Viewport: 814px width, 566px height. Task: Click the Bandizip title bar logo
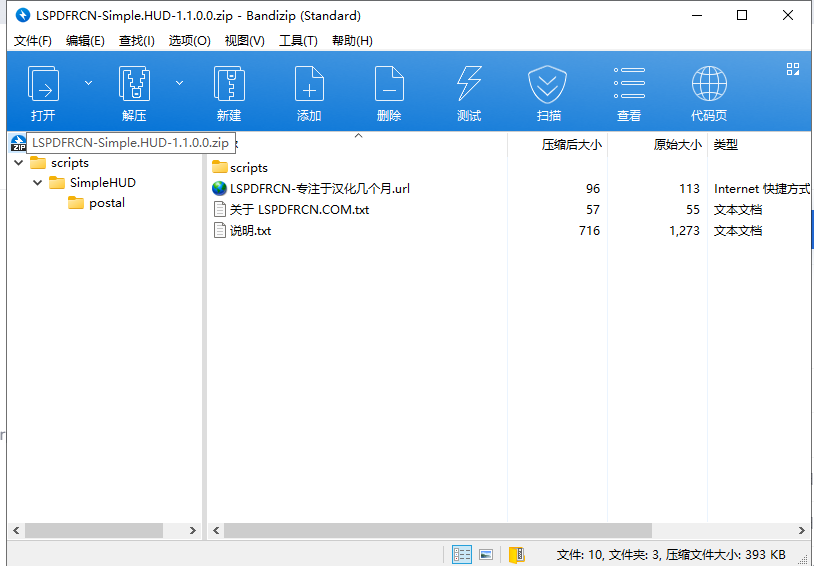(23, 15)
